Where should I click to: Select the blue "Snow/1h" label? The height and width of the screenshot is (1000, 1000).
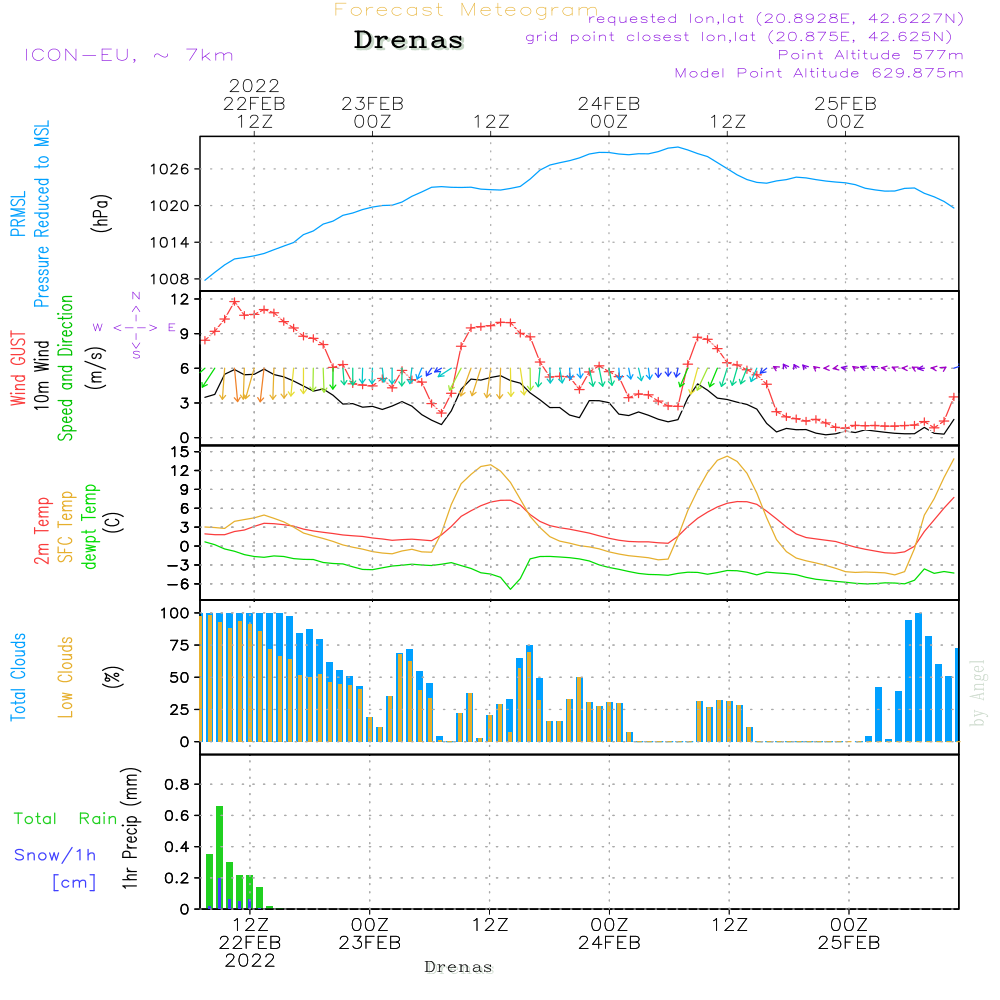[55, 855]
